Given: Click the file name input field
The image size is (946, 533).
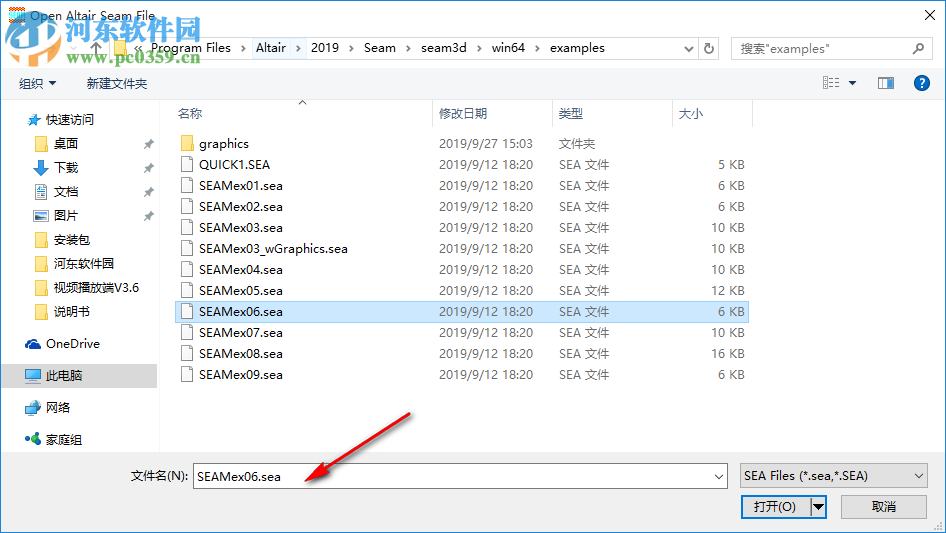Looking at the screenshot, I should 452,476.
